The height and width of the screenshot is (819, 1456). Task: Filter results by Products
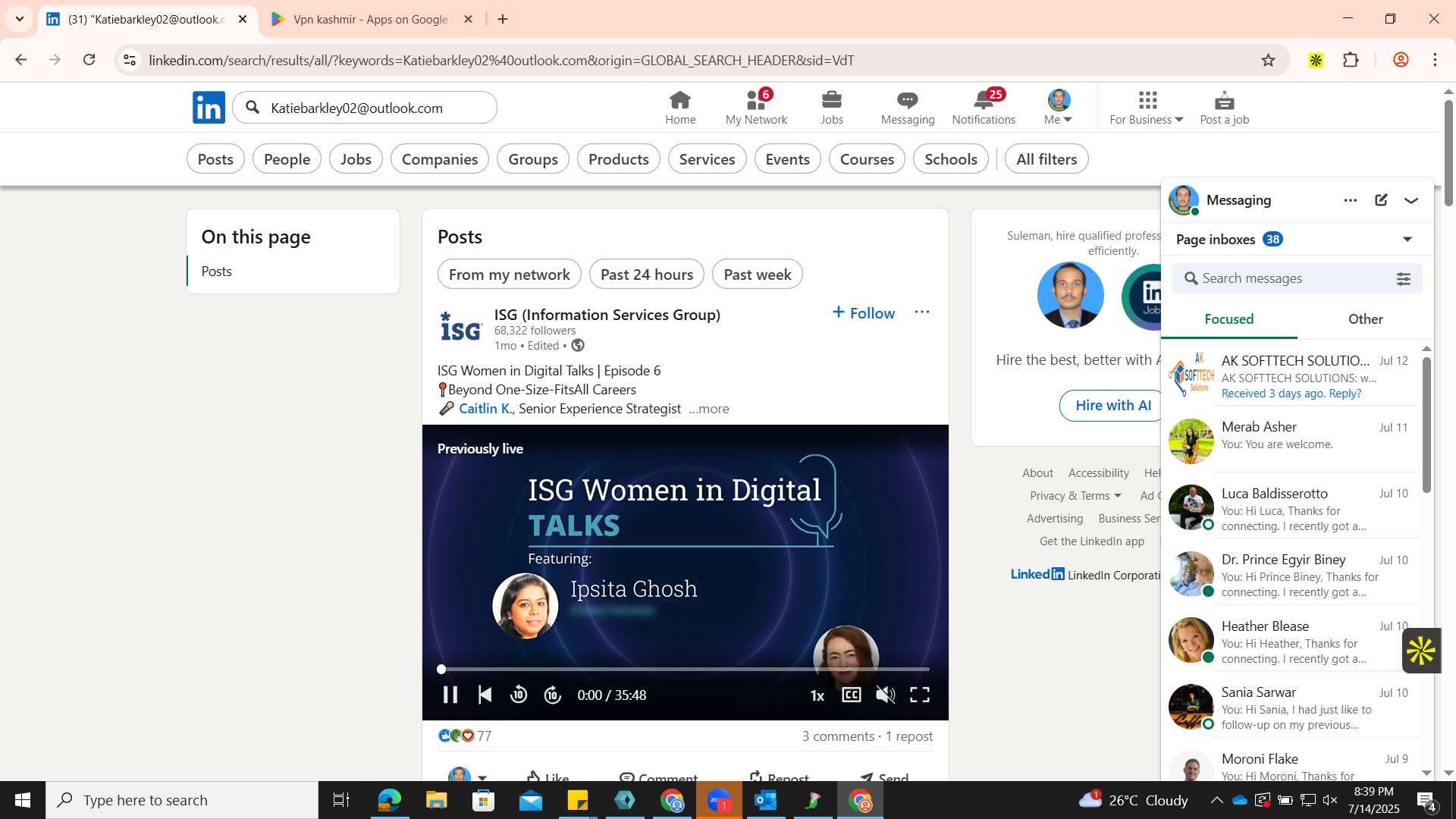pos(619,159)
